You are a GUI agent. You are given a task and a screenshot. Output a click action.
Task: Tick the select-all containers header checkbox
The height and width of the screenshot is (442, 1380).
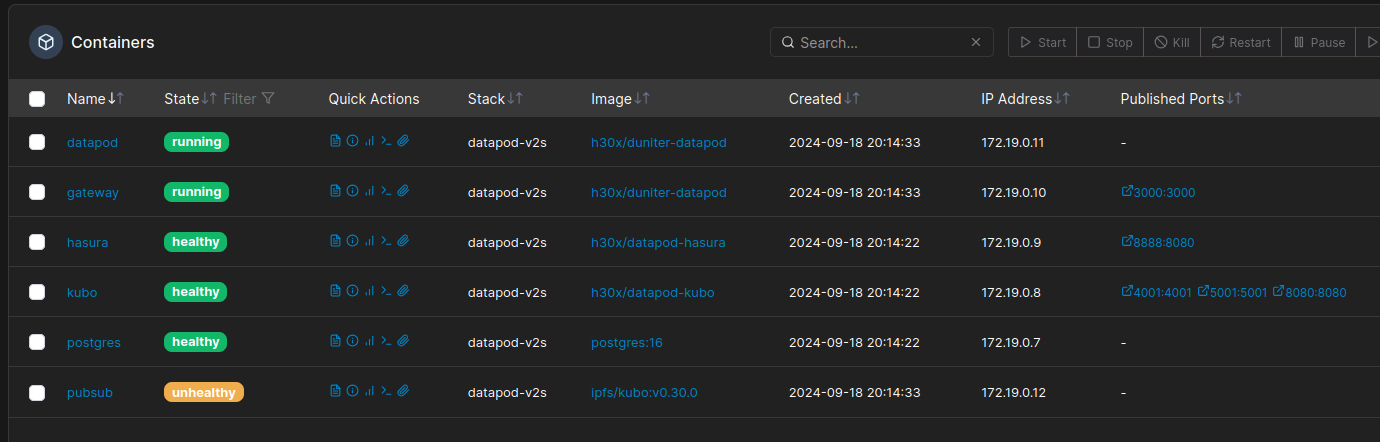pos(37,99)
